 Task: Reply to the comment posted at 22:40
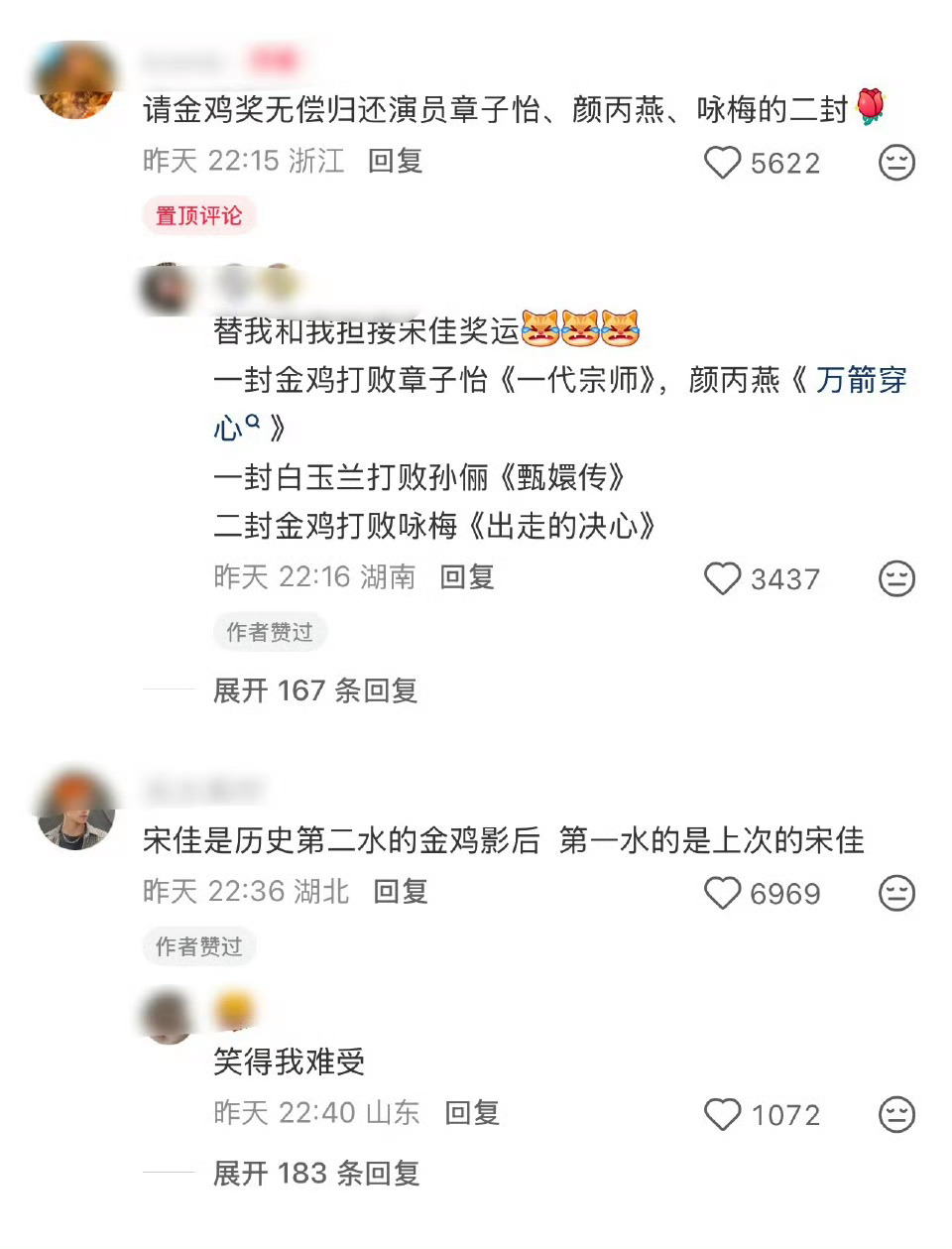[x=472, y=1113]
